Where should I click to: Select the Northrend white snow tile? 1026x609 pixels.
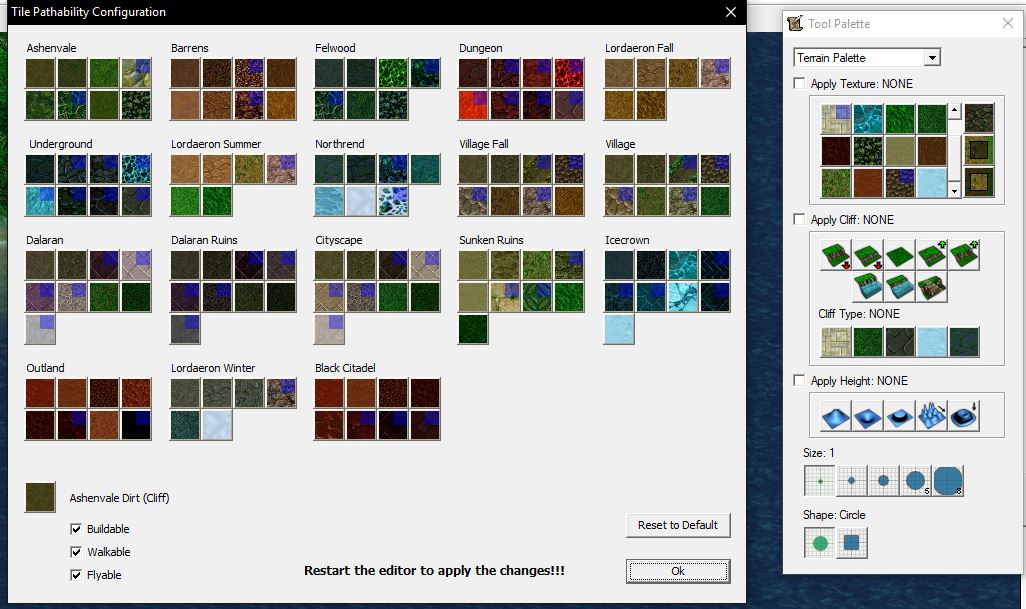point(361,201)
